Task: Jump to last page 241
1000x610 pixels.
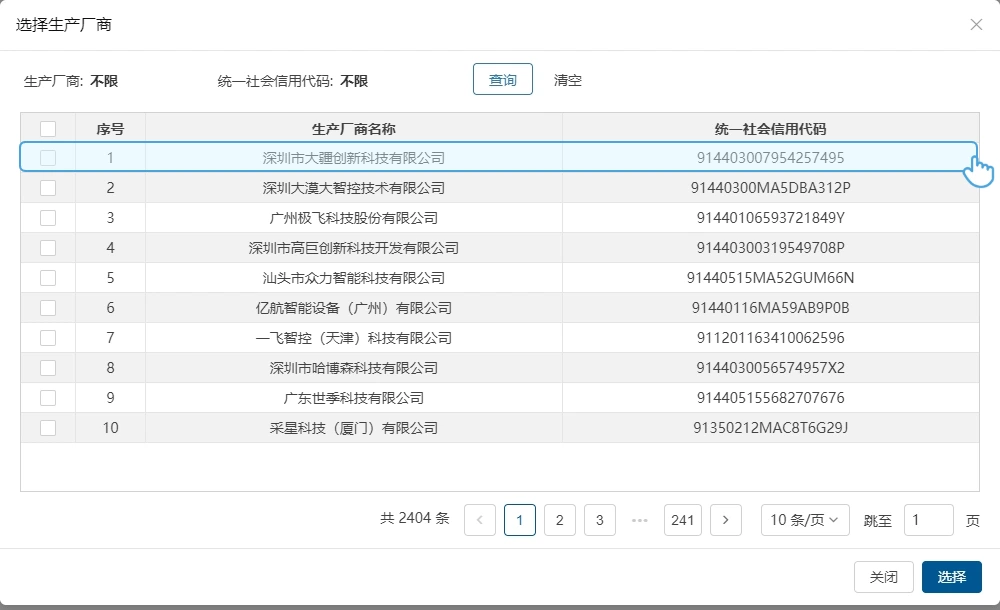Action: 682,520
